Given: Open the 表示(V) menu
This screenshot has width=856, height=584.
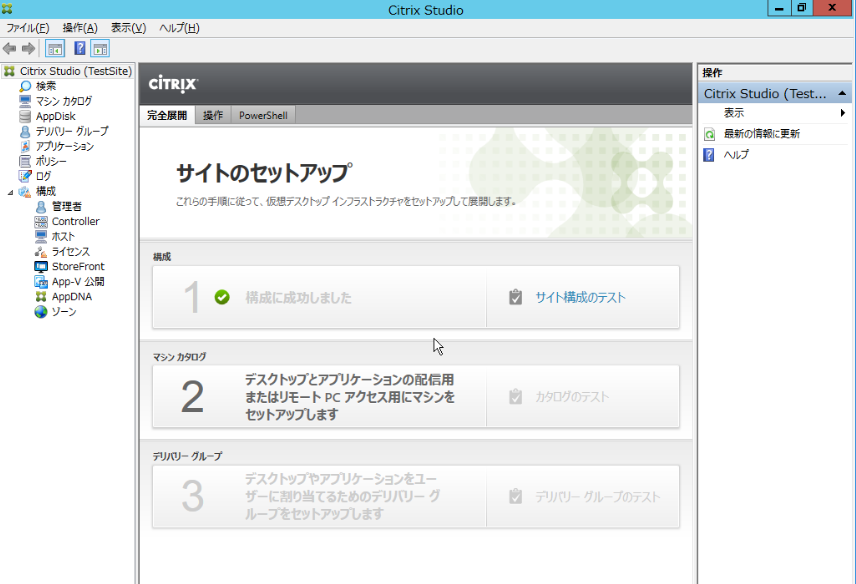Looking at the screenshot, I should tap(129, 28).
